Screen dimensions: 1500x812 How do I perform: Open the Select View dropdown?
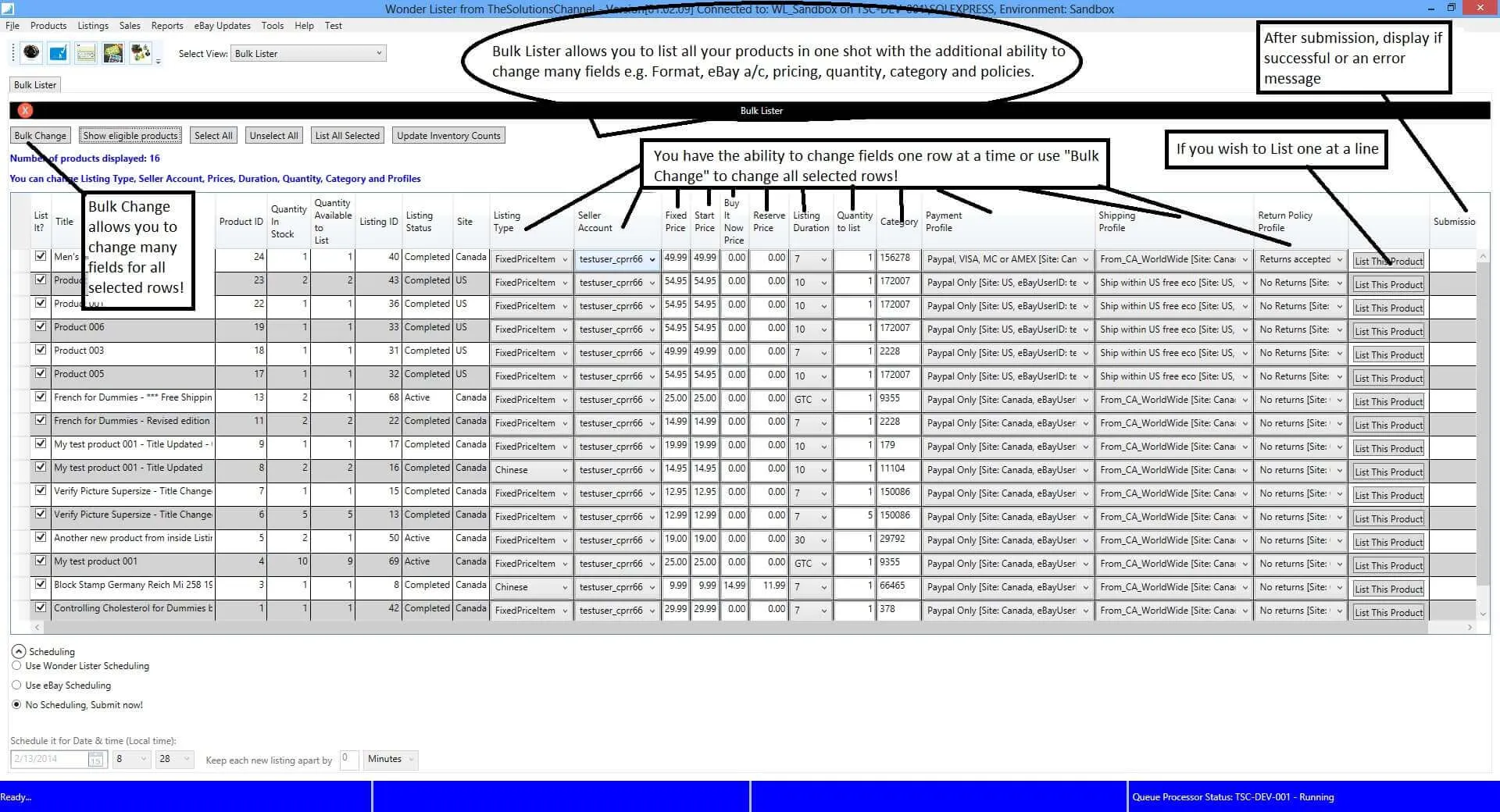click(309, 53)
